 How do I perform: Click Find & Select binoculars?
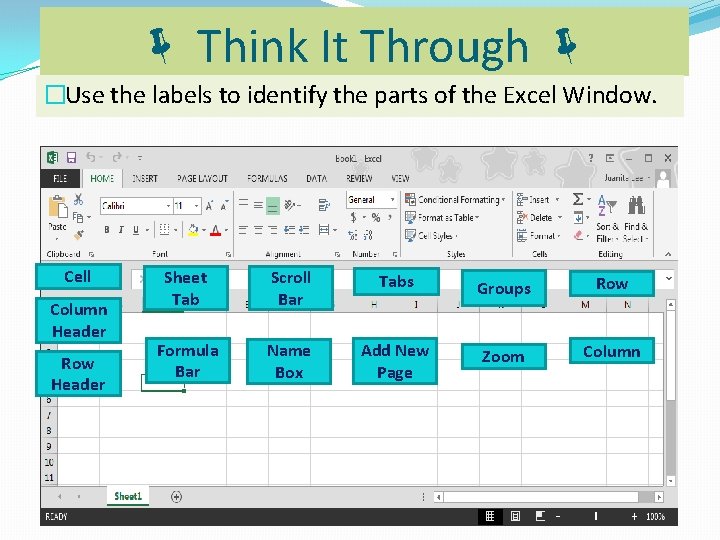tap(636, 219)
